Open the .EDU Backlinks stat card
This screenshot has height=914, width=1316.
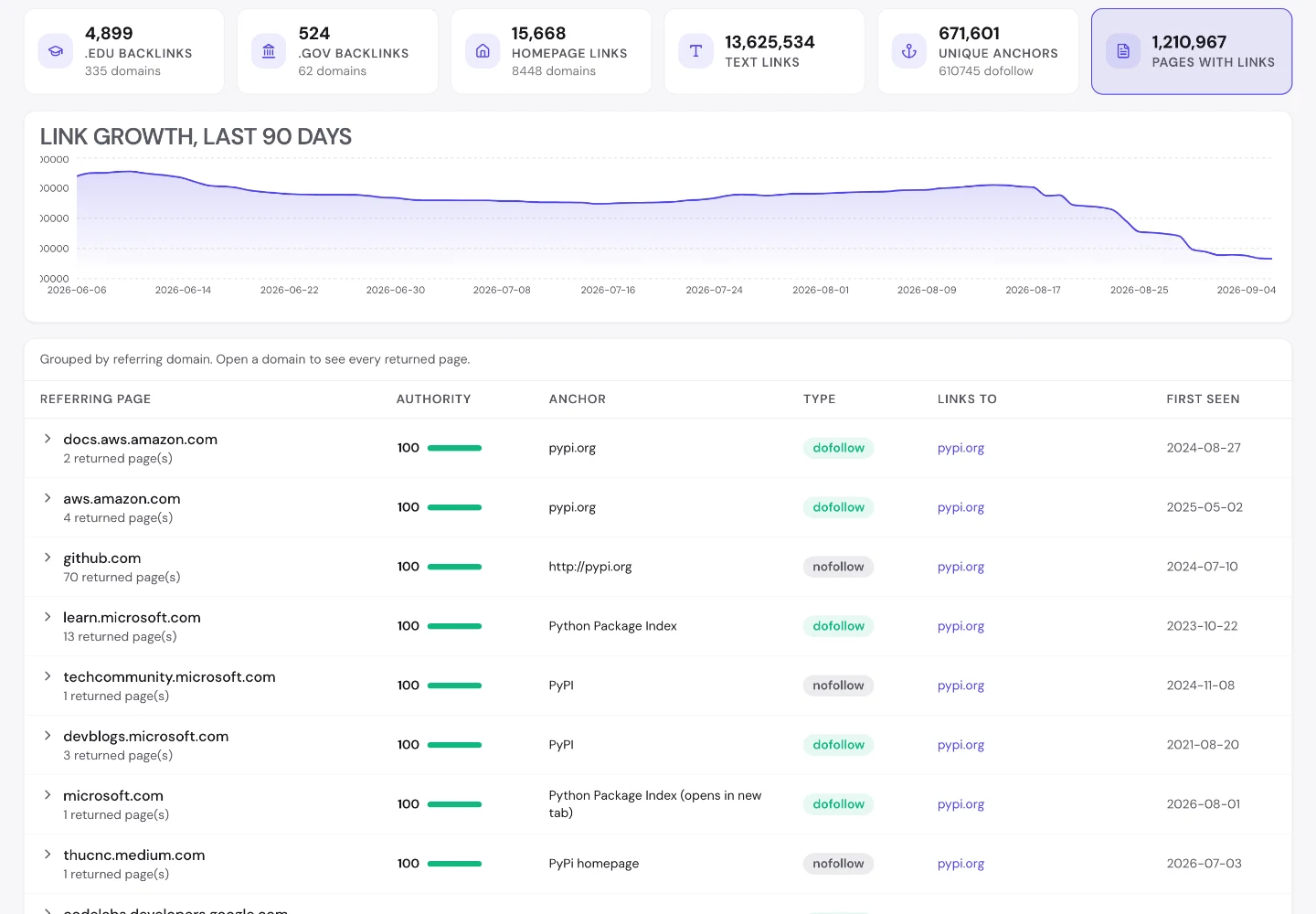tap(124, 51)
